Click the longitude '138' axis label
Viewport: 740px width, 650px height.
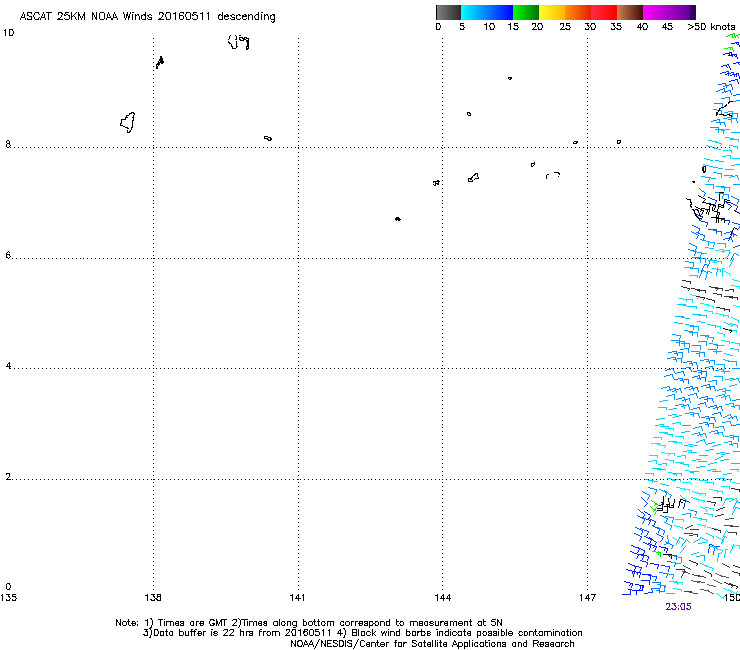click(153, 598)
